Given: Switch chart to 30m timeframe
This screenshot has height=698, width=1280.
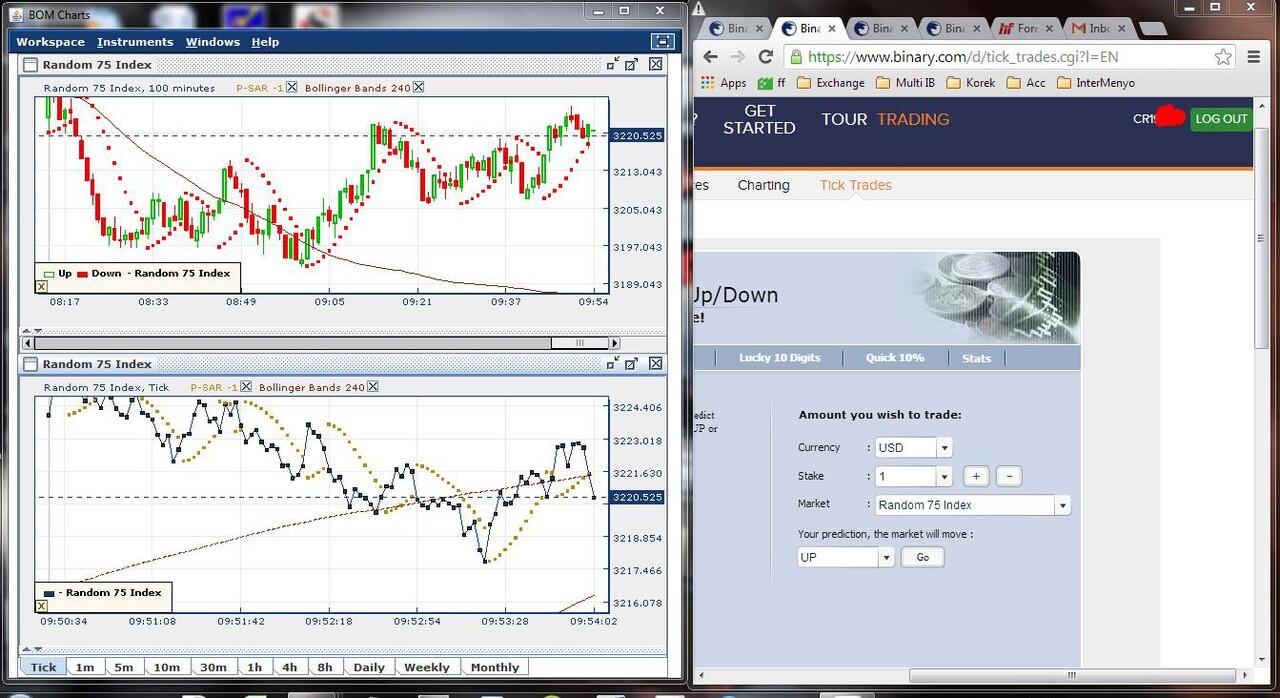Looking at the screenshot, I should click(213, 667).
